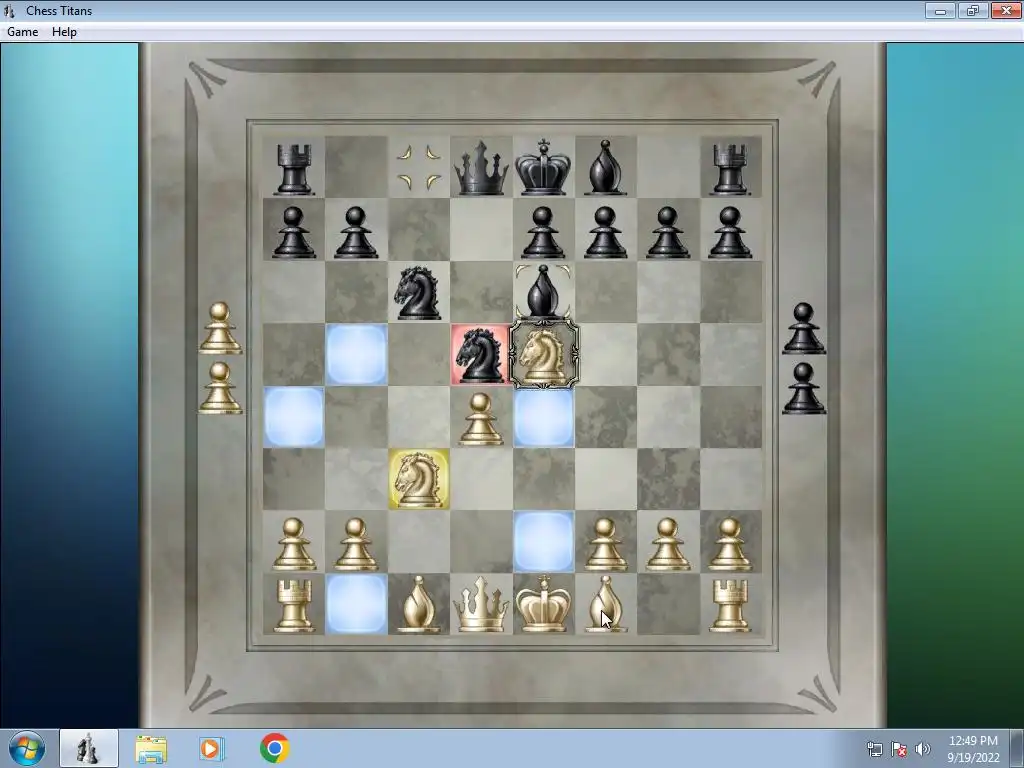Select the white pawn on g2
1024x768 pixels.
667,545
